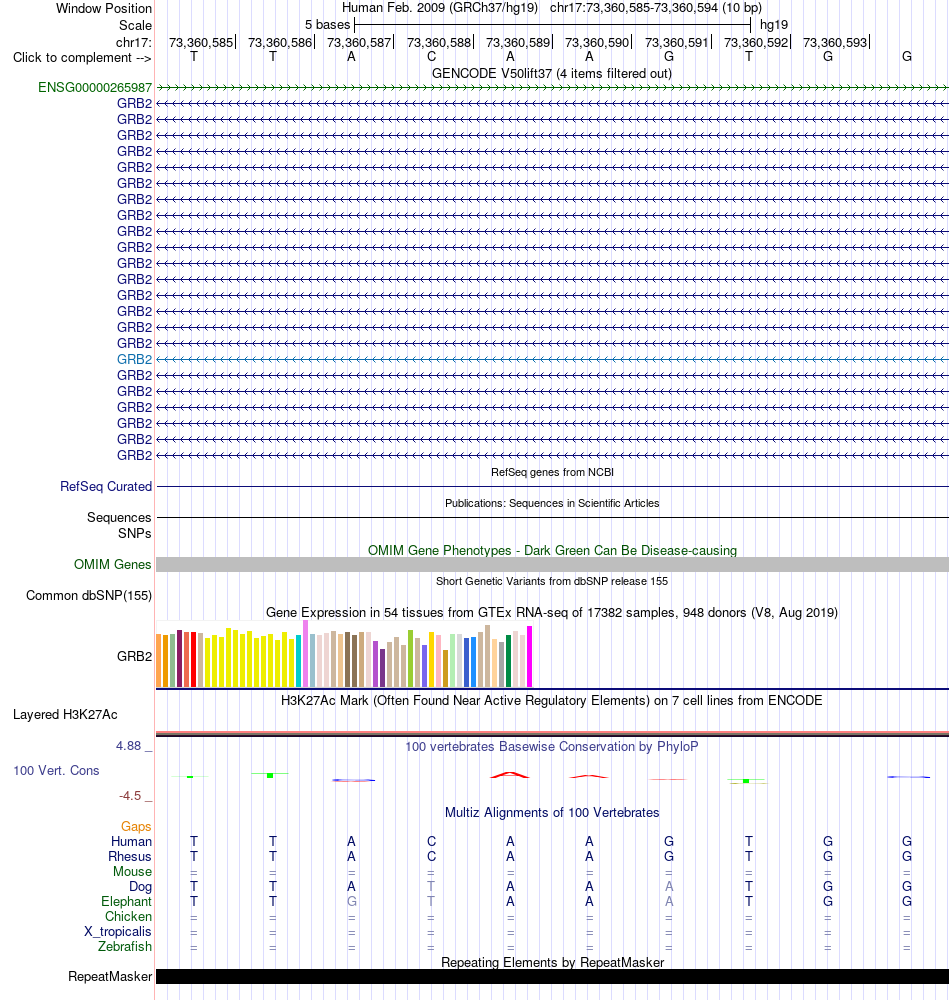Image resolution: width=950 pixels, height=1000 pixels.
Task: Open 'Multiz Alignments of 100 Vertebrates' title
Action: pyautogui.click(x=552, y=812)
